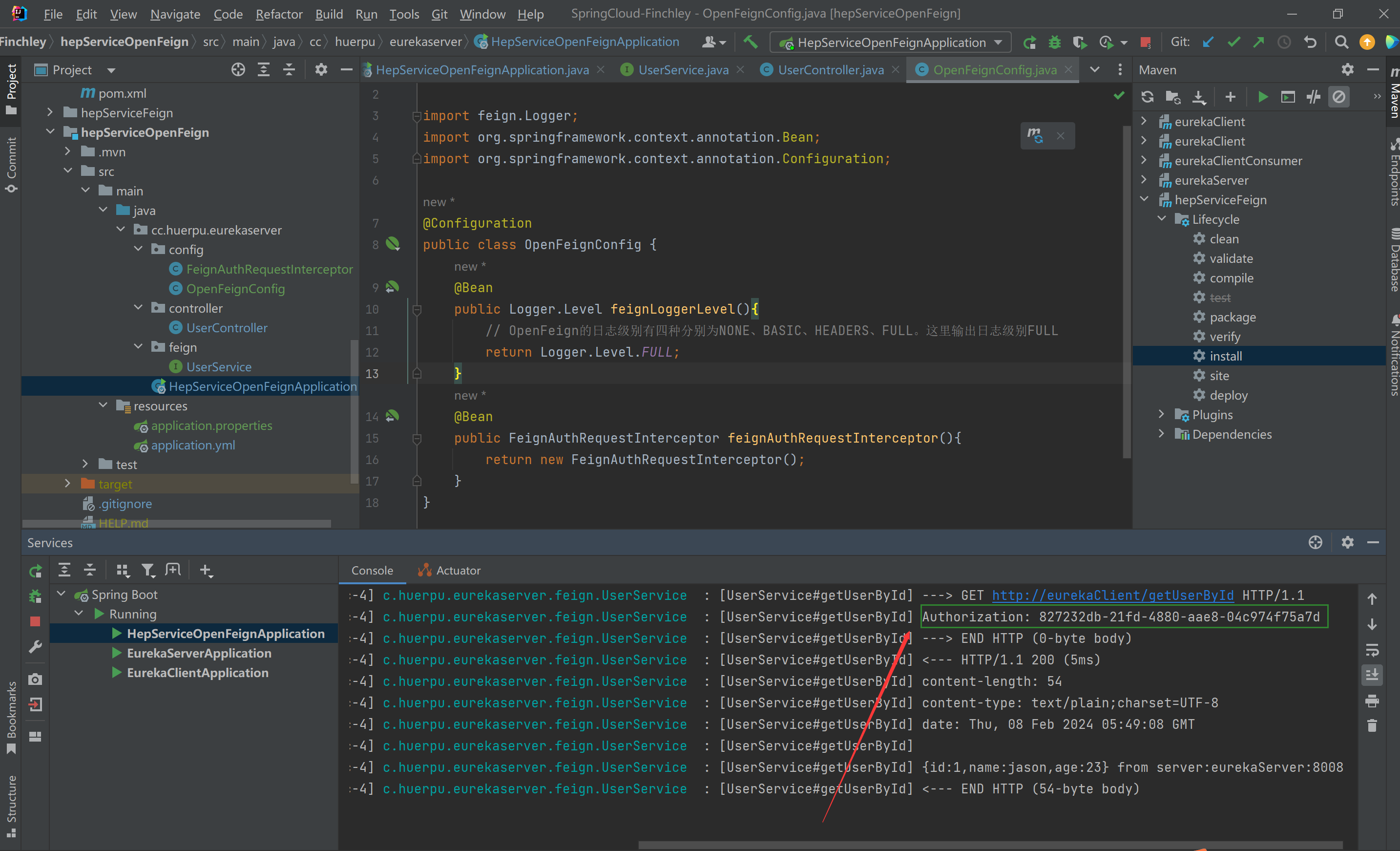This screenshot has width=1400, height=851.
Task: Switch to UserController.java tab
Action: [830, 70]
